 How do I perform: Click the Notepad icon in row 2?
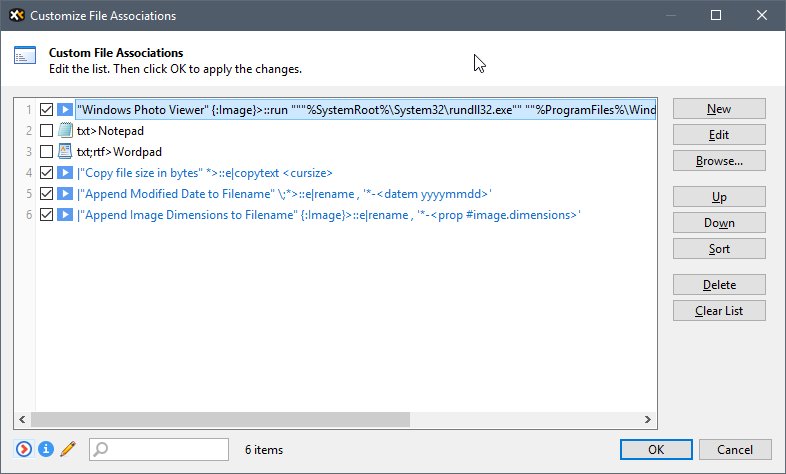click(x=65, y=131)
